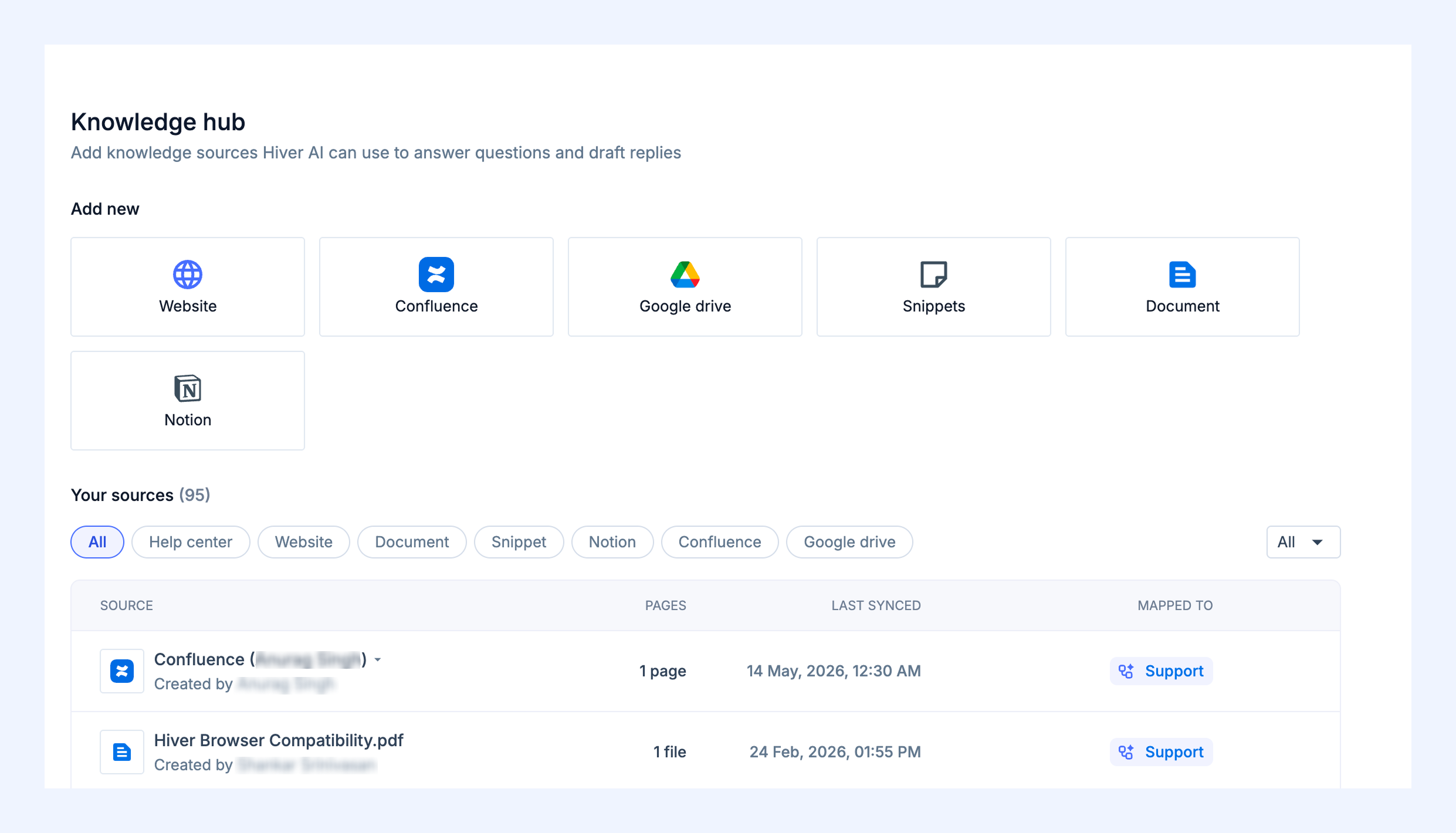1456x833 pixels.
Task: Add a new Notion source
Action: 188,401
